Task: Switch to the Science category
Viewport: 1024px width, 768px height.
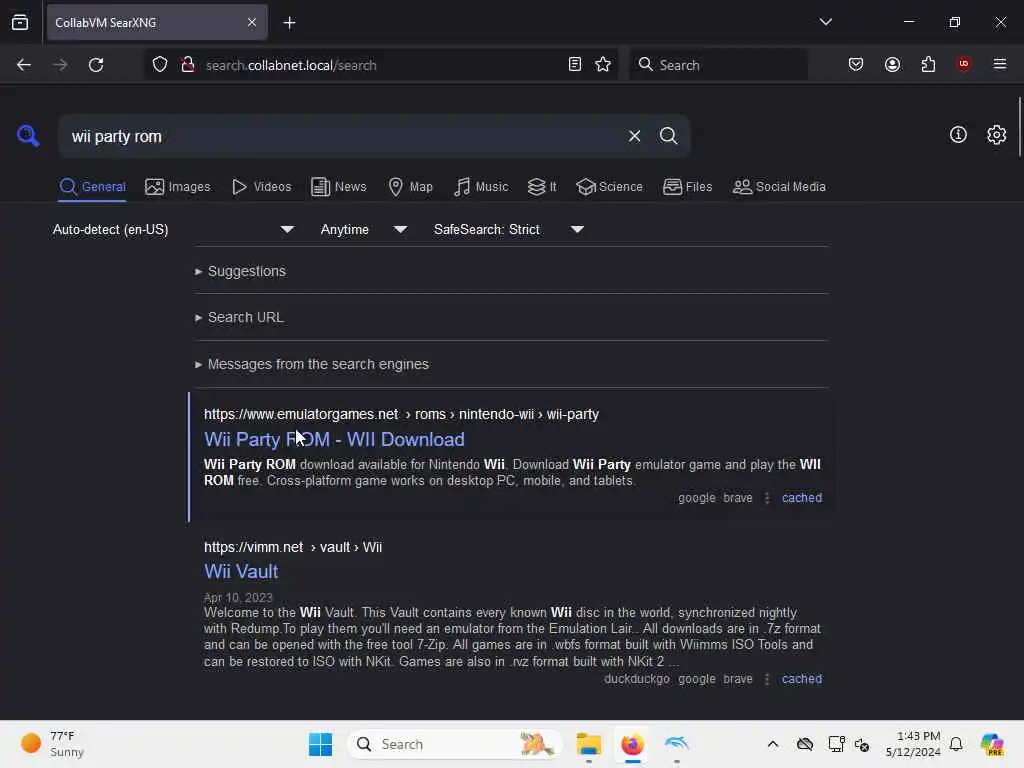Action: coord(610,187)
